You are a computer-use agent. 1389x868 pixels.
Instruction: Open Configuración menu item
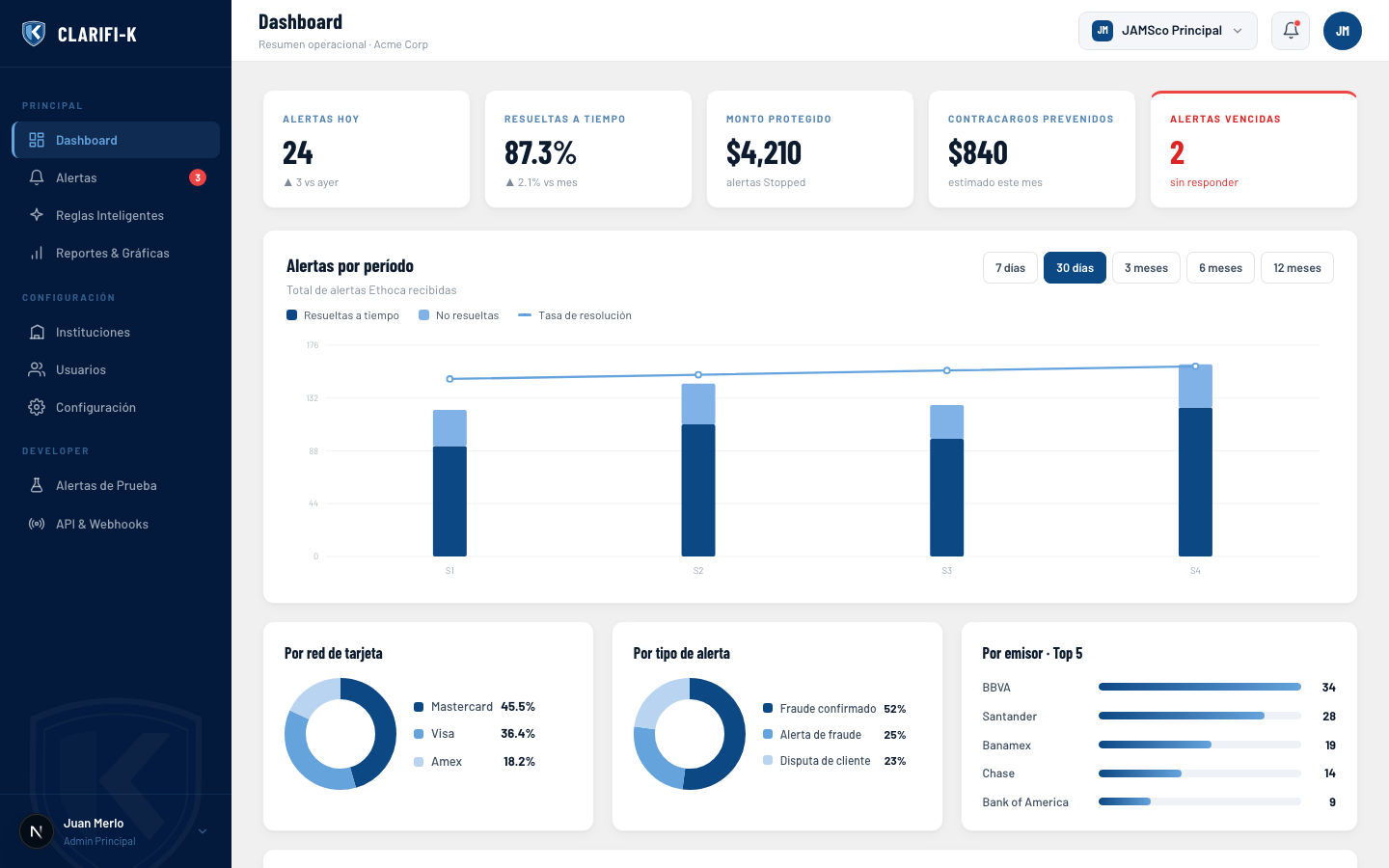tap(116, 407)
